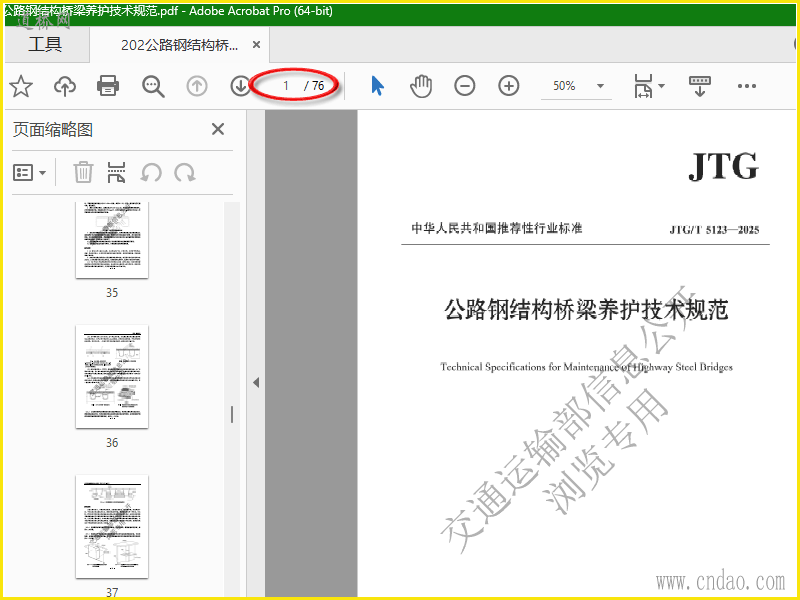Select page 35 thumbnail
The height and width of the screenshot is (600, 800).
tap(112, 240)
